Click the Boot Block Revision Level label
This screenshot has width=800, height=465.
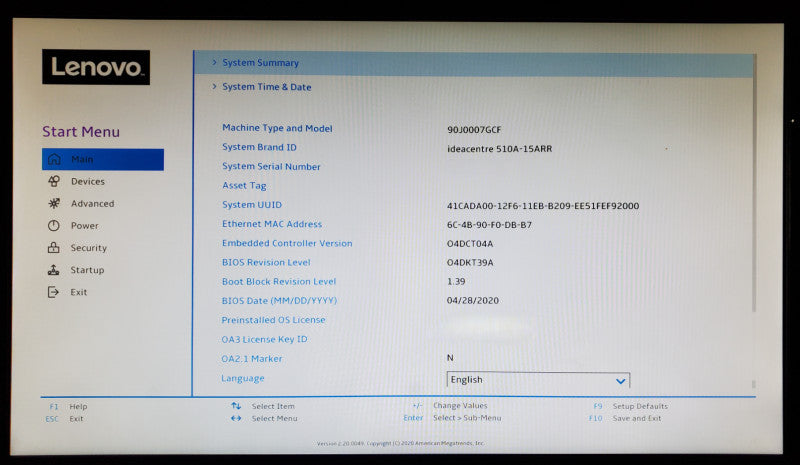point(279,281)
